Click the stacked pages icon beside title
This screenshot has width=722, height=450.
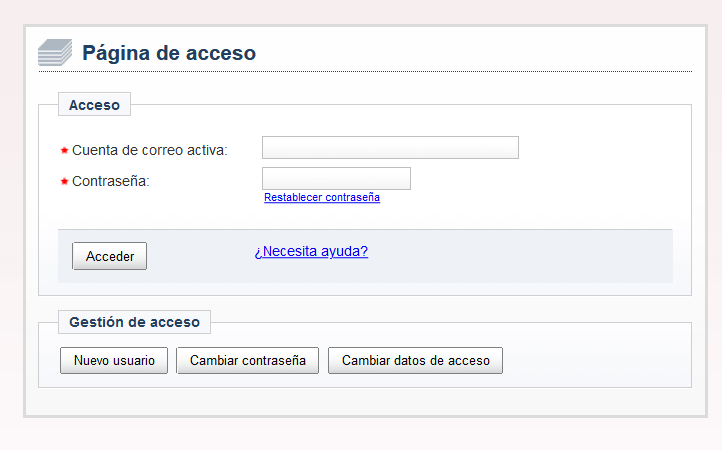(55, 53)
